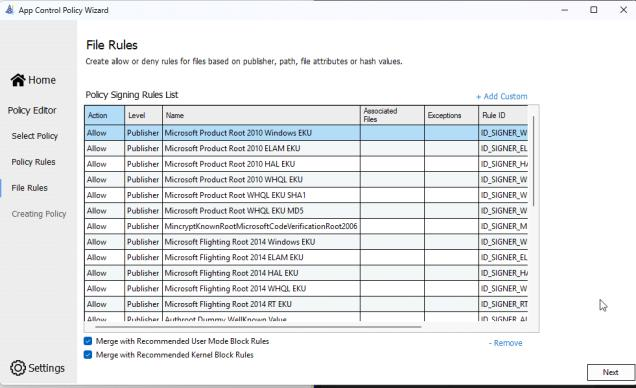Click ID_SIGNER_RT rule ID cell
Screen dimensions: 636x388
(503, 304)
